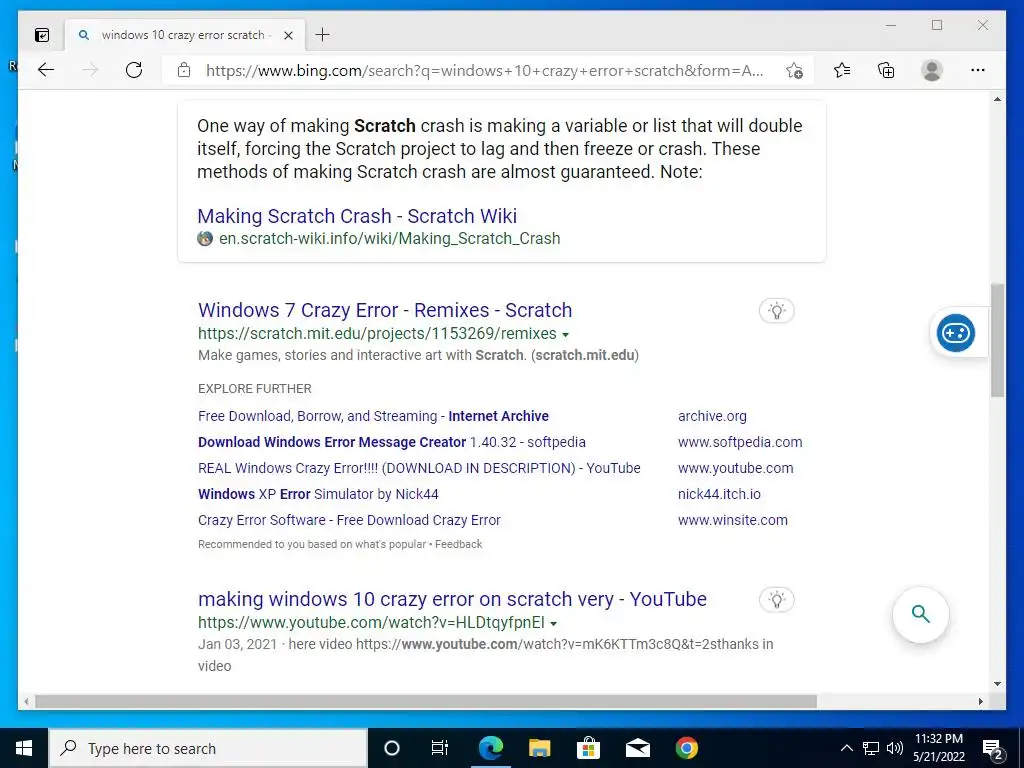Click the blue game controller floating button

click(955, 333)
